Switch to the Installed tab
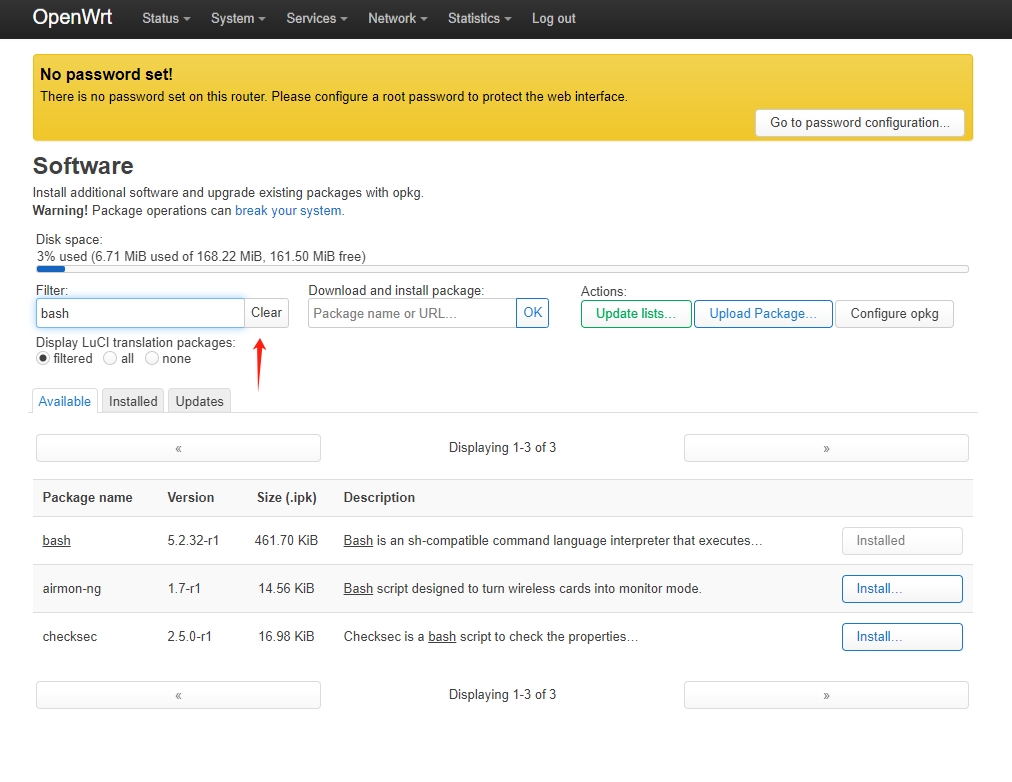 coord(133,401)
